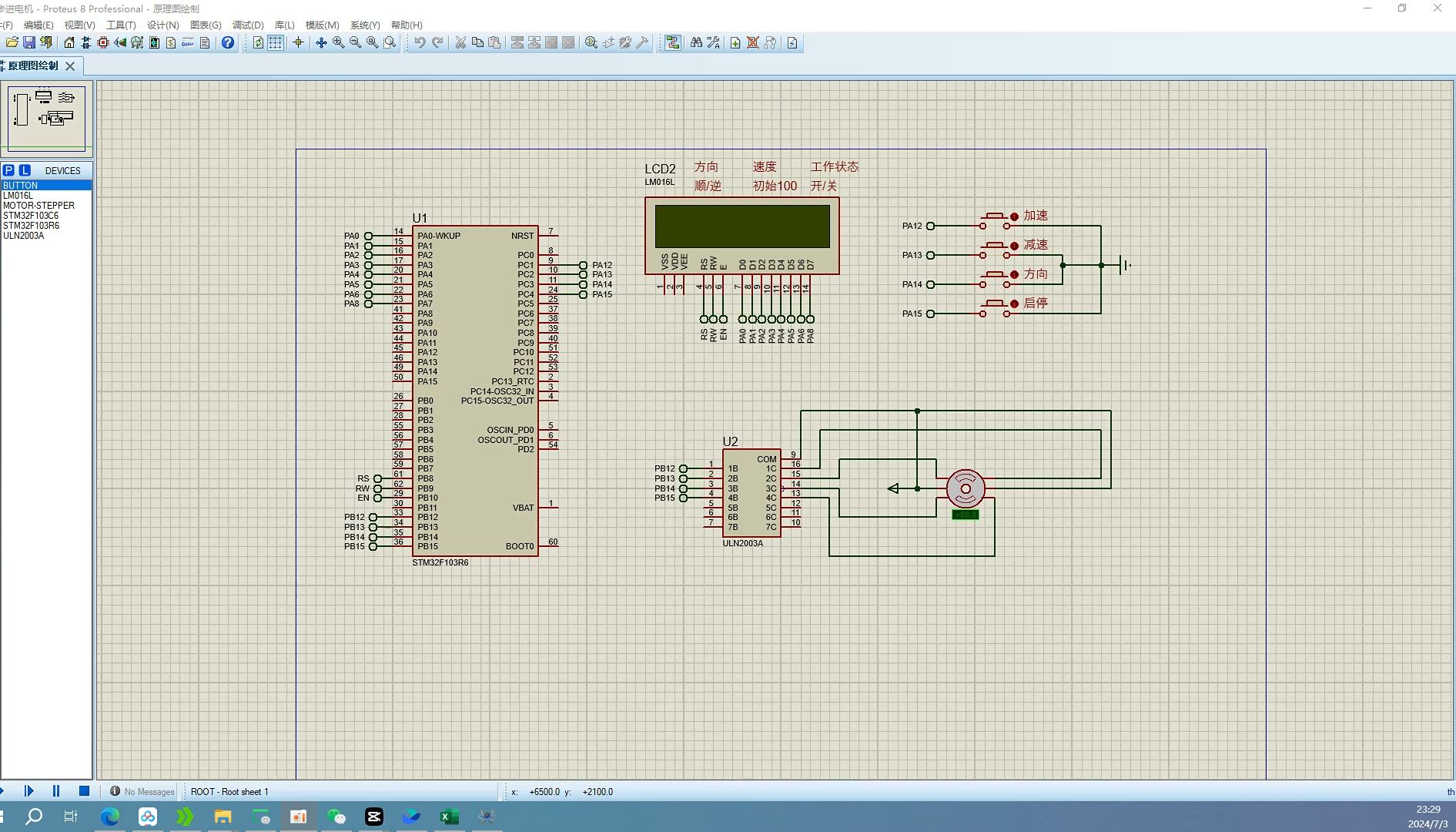1456x832 pixels.
Task: Select STM32F103C6 in the devices list
Action: pos(46,216)
